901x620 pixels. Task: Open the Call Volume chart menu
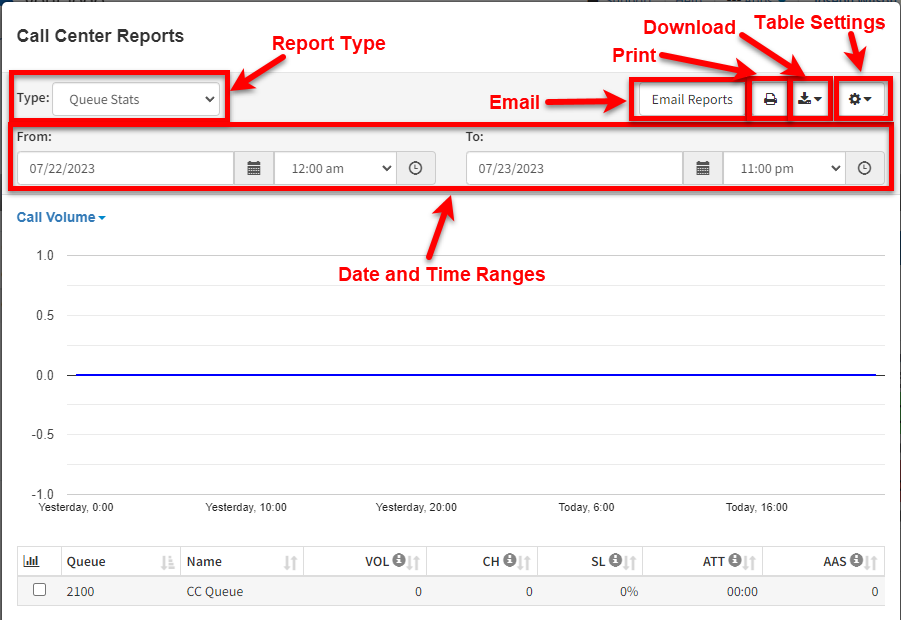point(61,217)
